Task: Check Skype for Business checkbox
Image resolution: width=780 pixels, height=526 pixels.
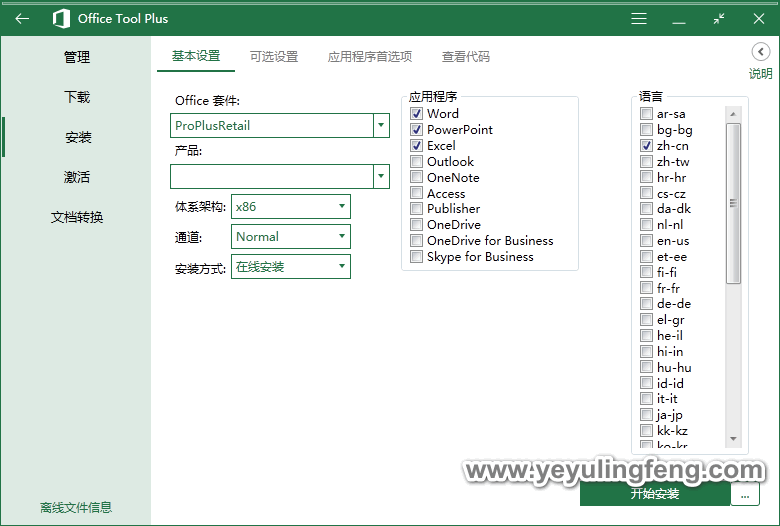Action: tap(416, 257)
